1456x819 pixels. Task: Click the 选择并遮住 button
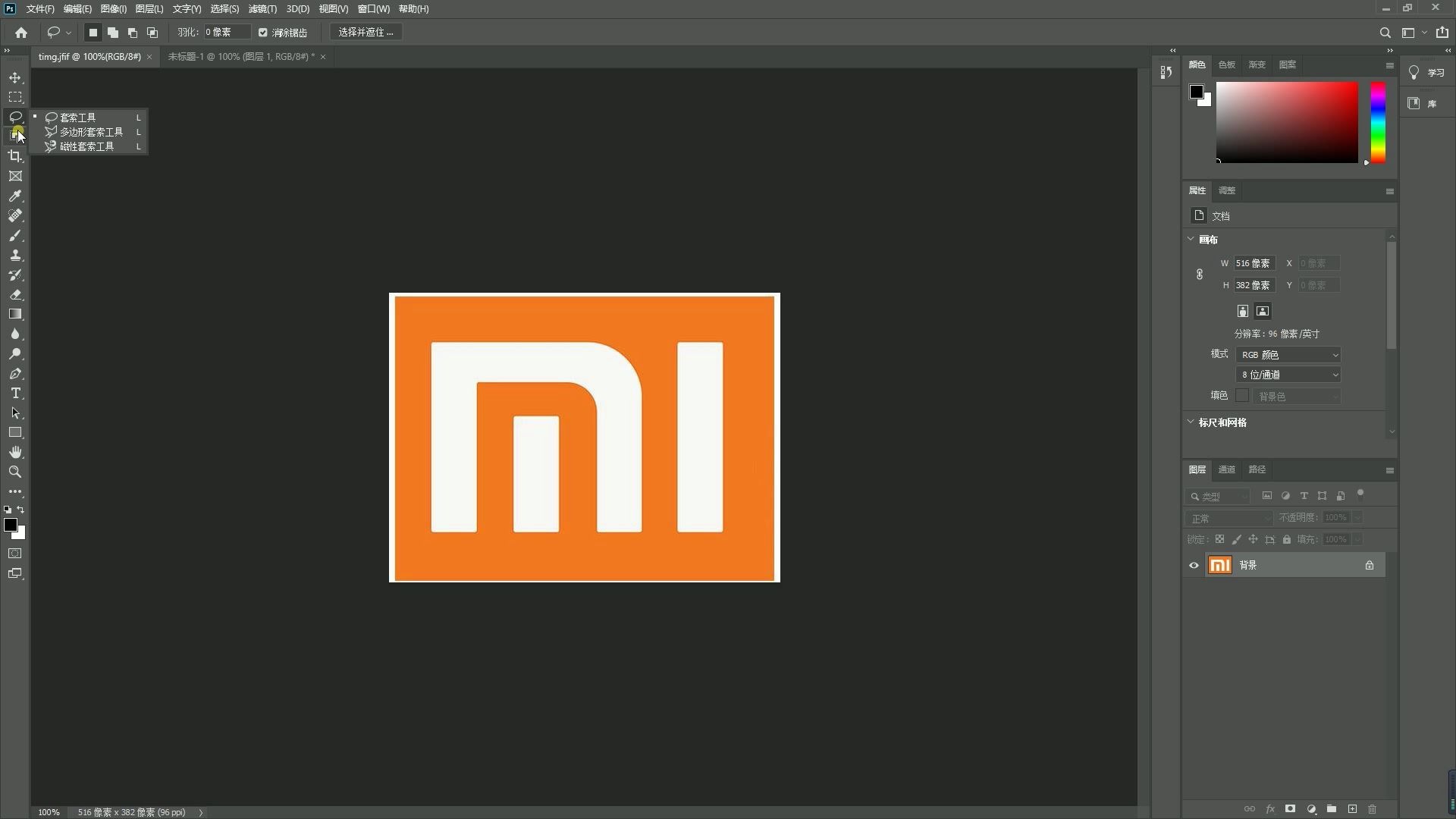coord(366,33)
